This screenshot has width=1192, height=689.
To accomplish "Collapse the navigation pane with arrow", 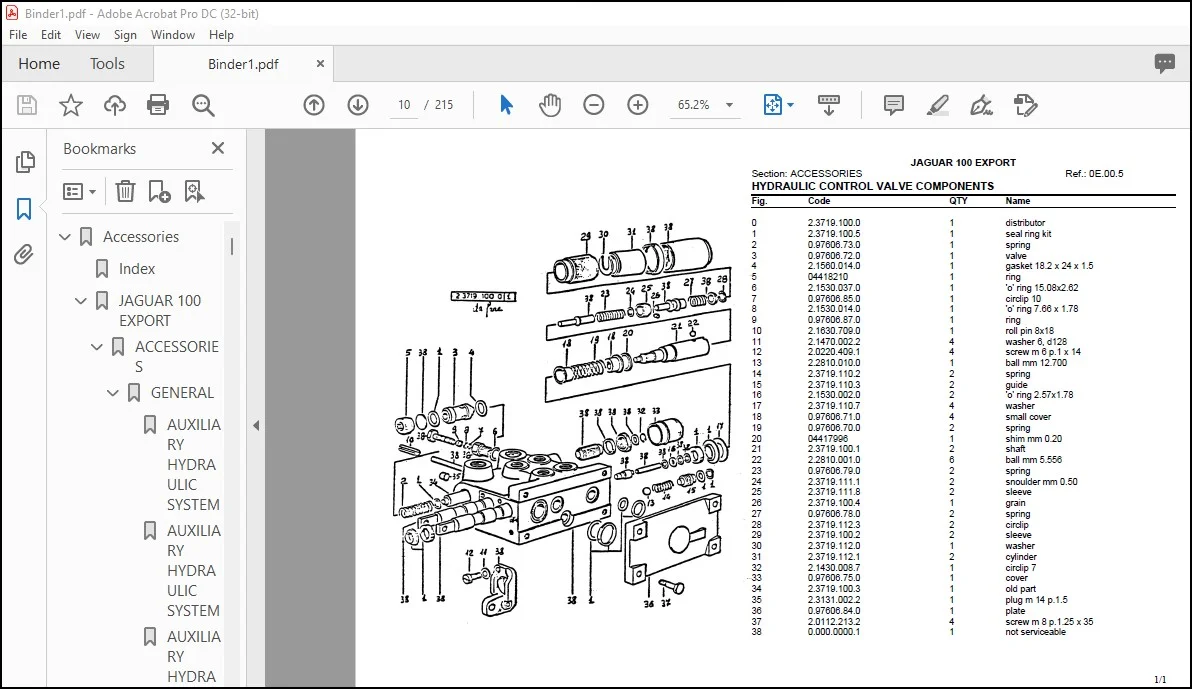I will [256, 425].
